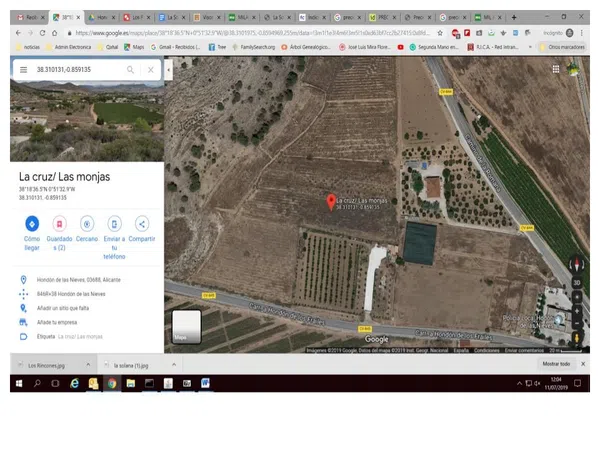
Task: Click Añade tu empresa link
Action: [57, 322]
